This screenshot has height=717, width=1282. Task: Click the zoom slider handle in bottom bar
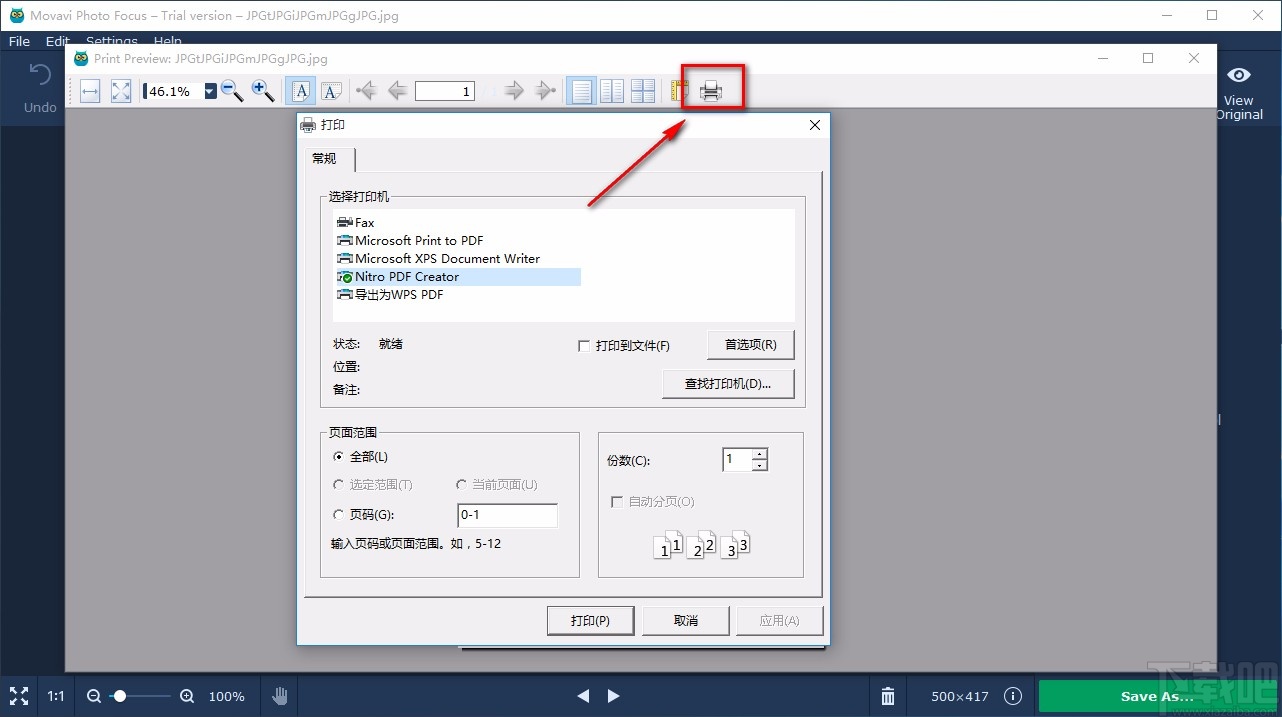pos(120,696)
